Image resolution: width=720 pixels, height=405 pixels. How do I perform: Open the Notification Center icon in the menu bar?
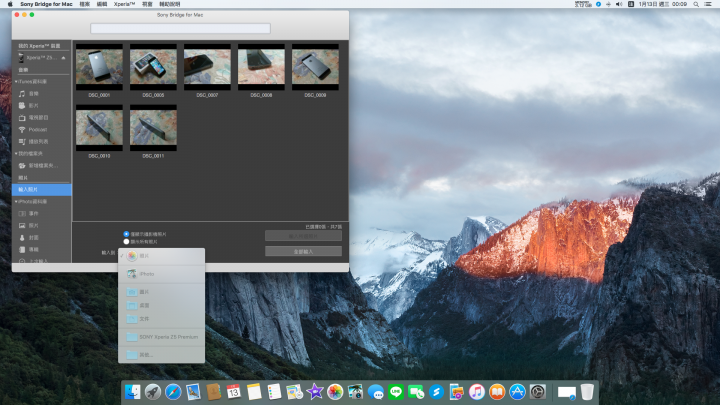(709, 4)
